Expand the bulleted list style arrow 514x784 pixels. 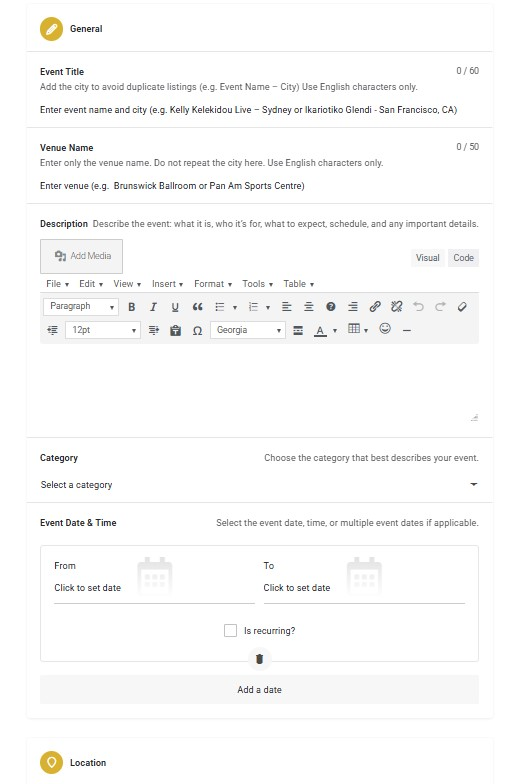pos(235,307)
